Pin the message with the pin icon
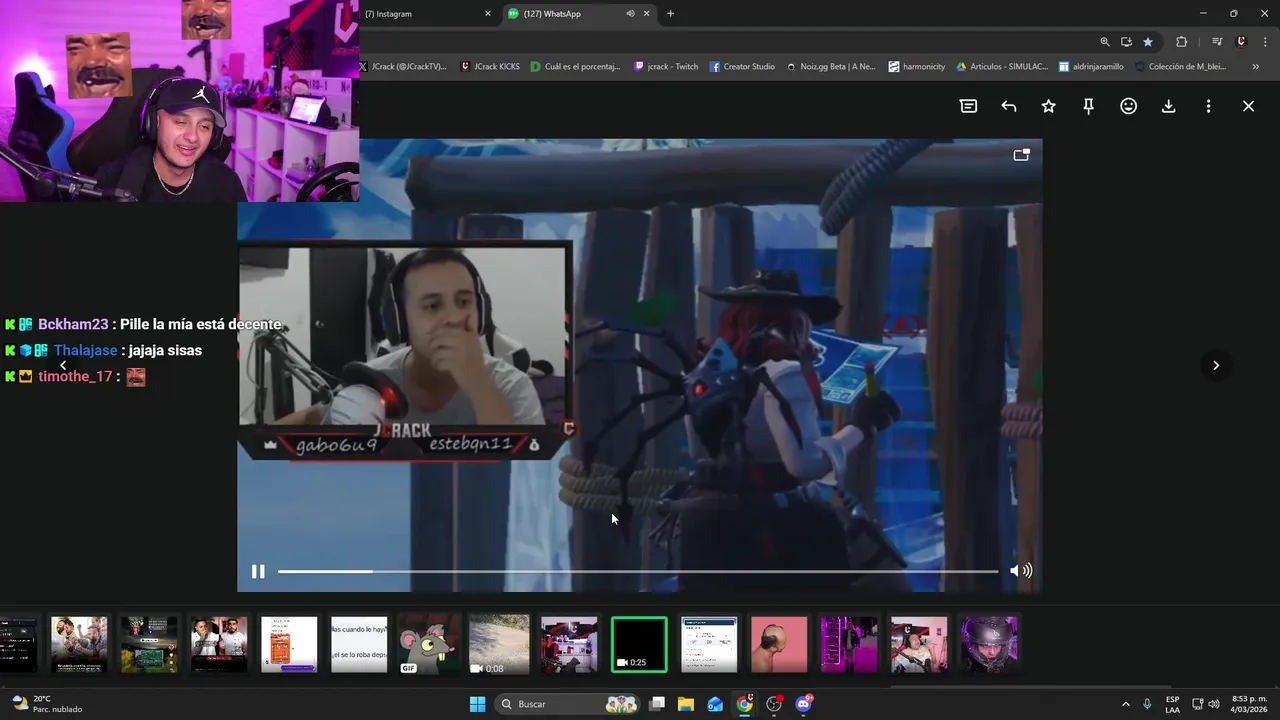 (1088, 106)
